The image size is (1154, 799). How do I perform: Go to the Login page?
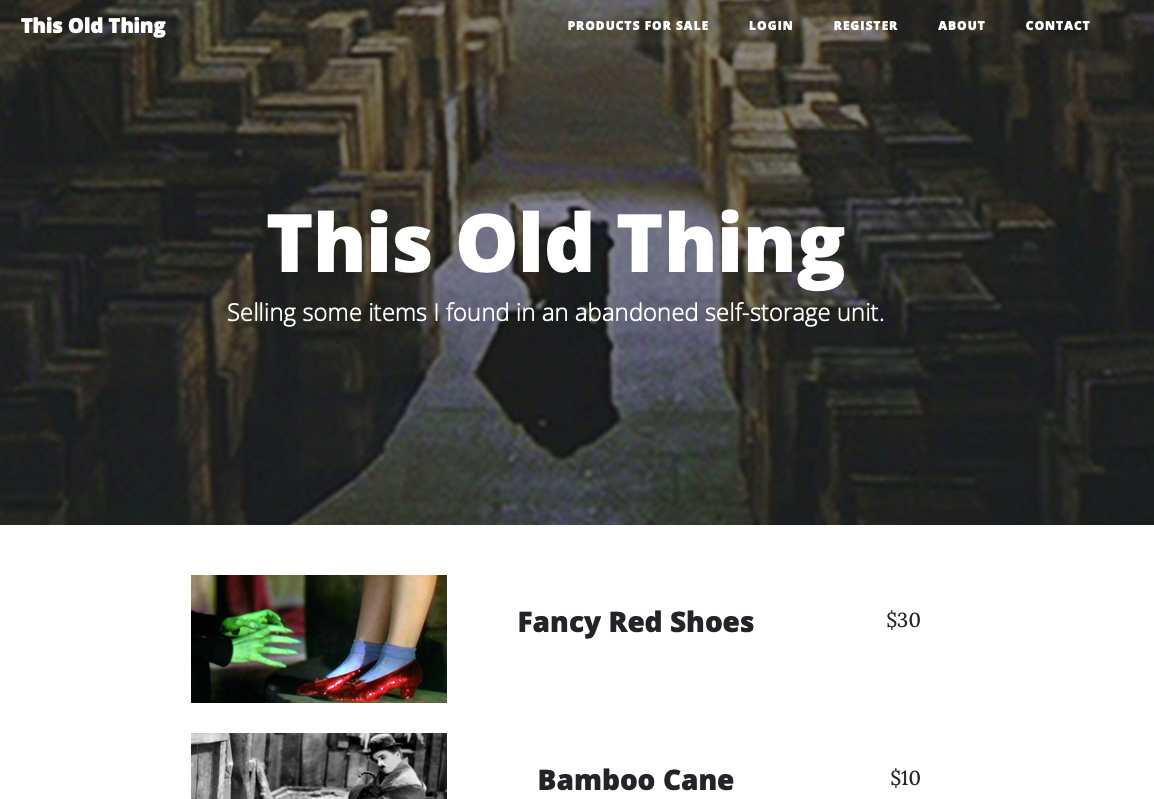[x=771, y=26]
